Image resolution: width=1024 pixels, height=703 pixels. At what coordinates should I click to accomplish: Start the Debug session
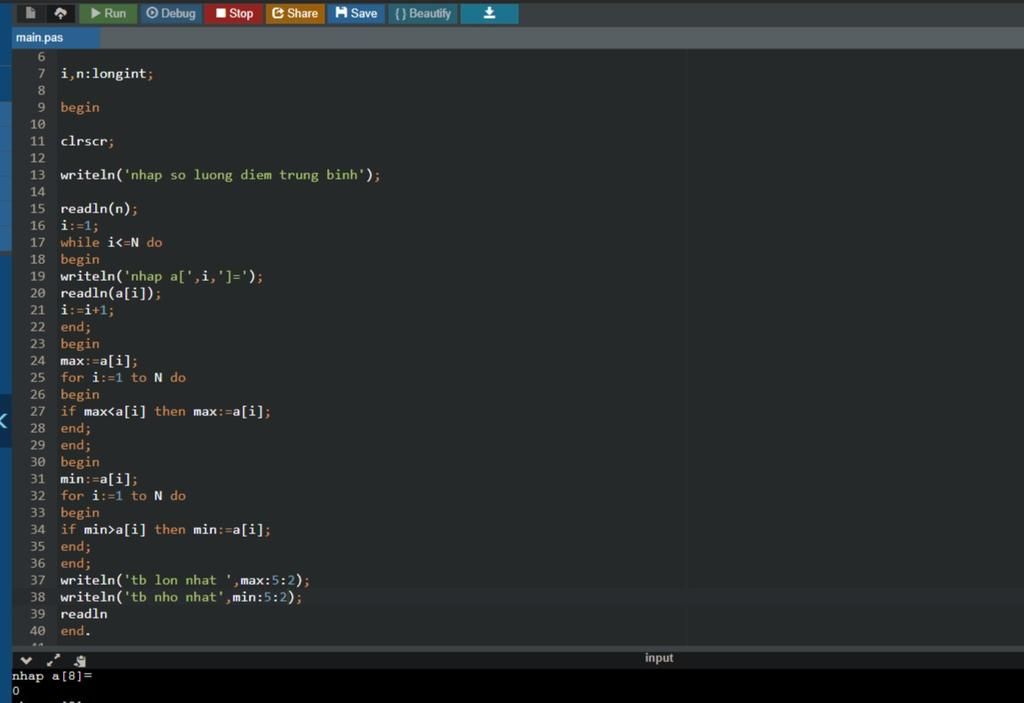click(170, 13)
